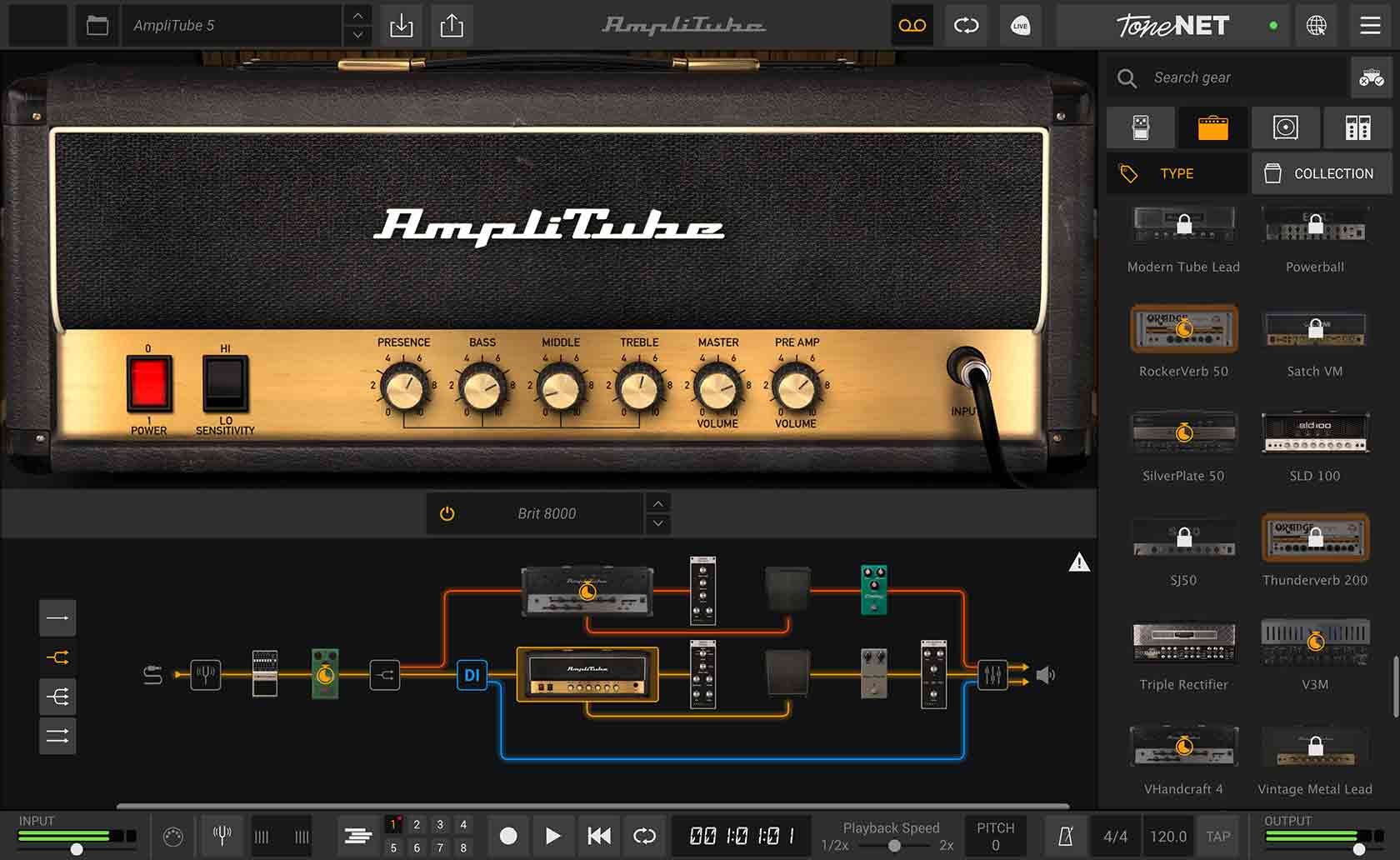The image size is (1400, 860).
Task: Click the LO SENSITIVITY switch on the amp
Action: pos(224,384)
